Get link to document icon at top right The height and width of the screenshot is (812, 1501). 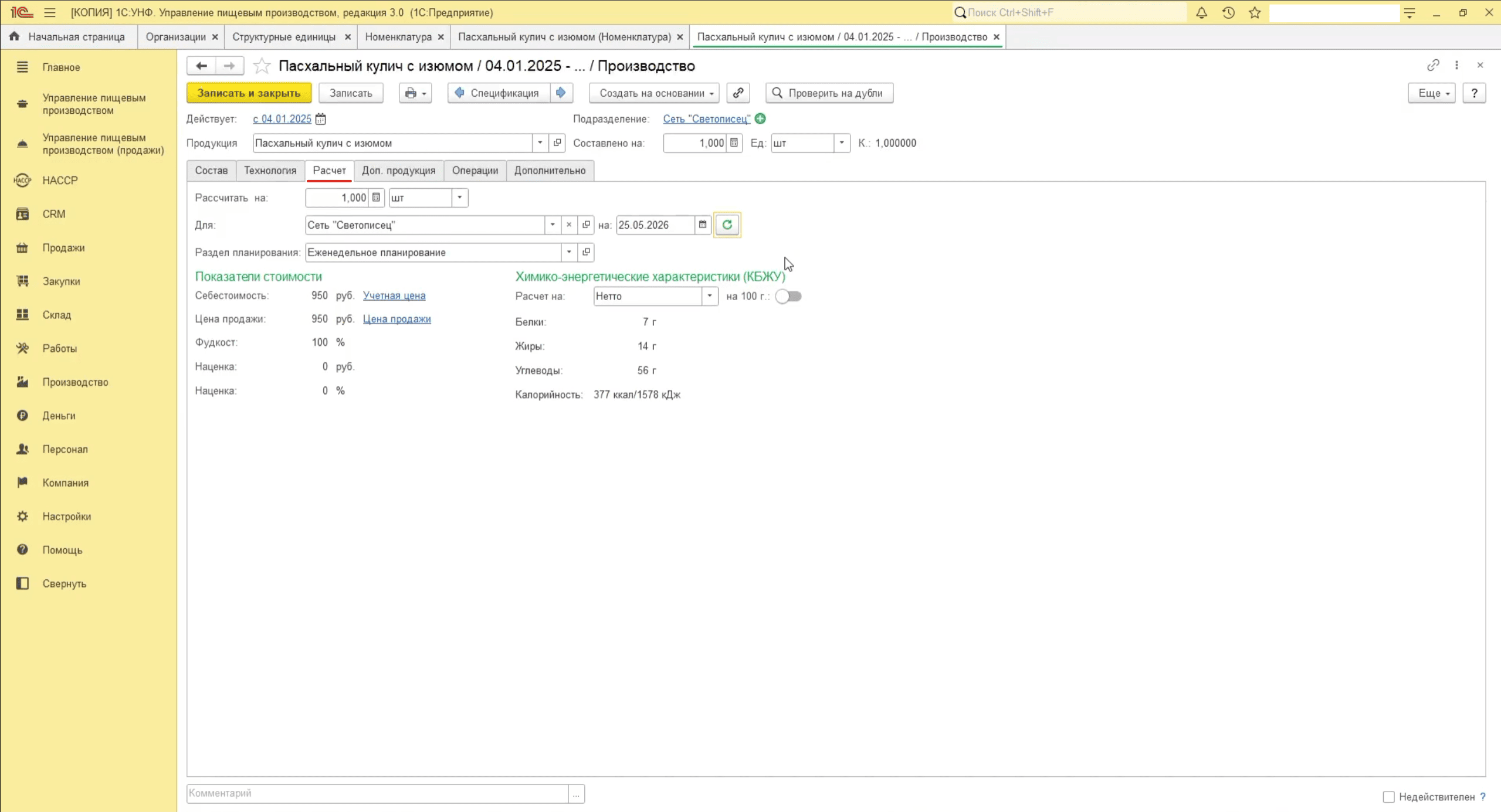(1433, 65)
